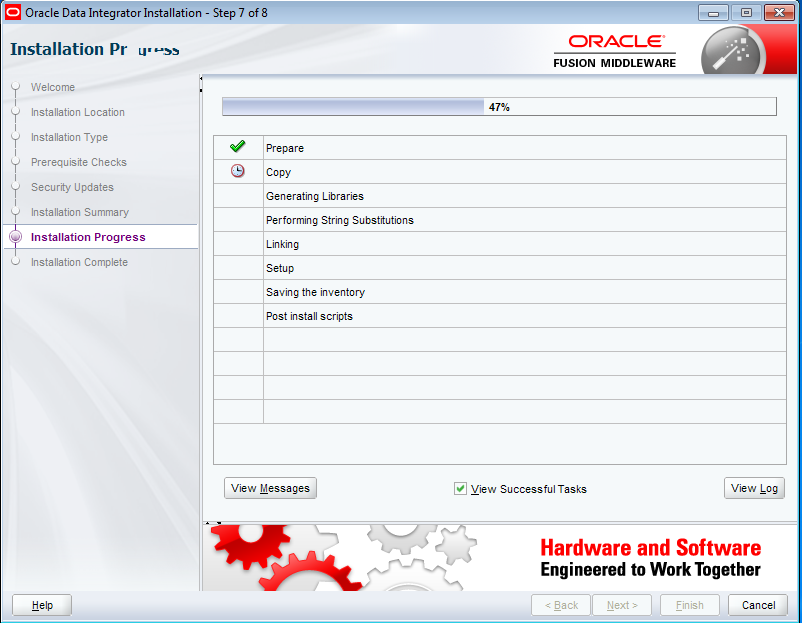Click the Prepare task row
This screenshot has width=802, height=623.
coord(500,148)
